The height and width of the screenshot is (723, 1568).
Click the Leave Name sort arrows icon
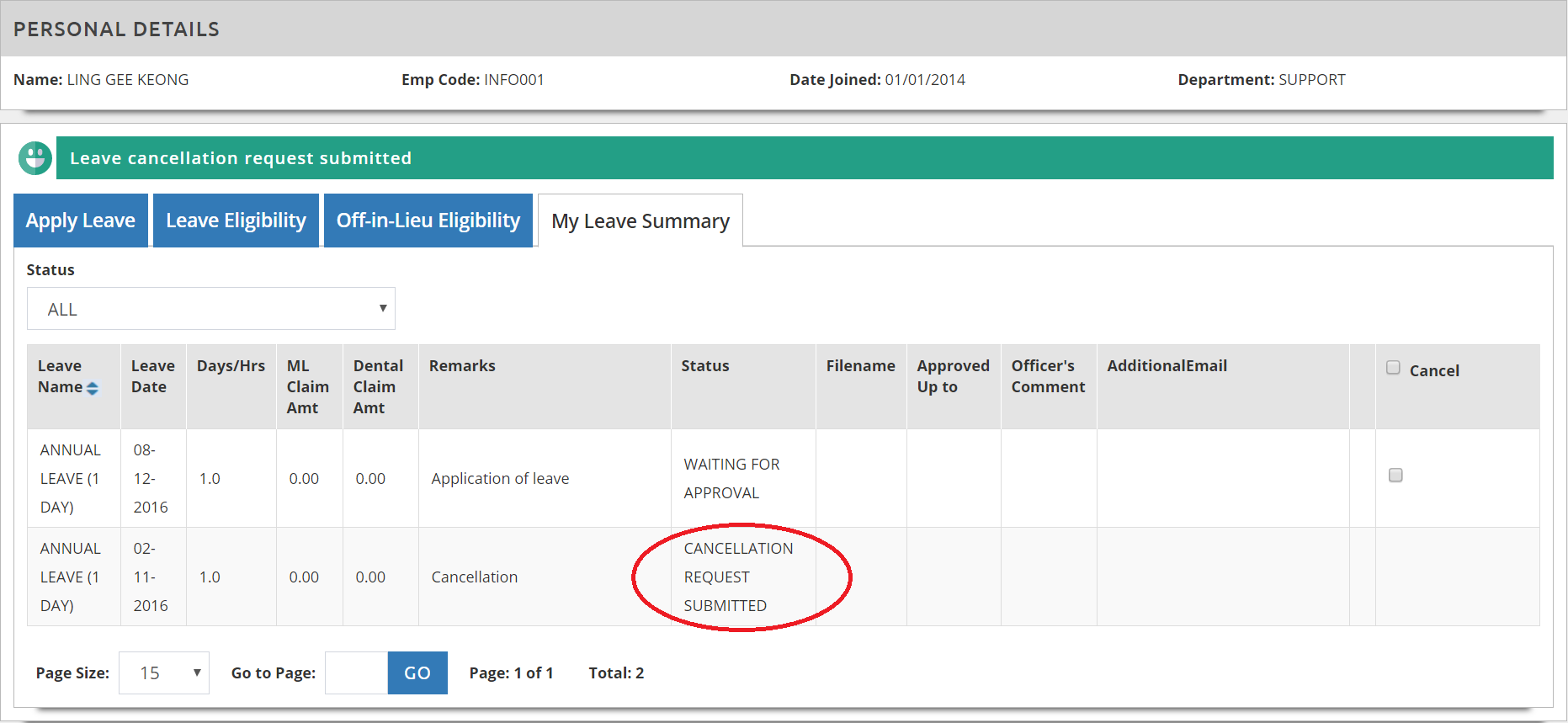[93, 388]
